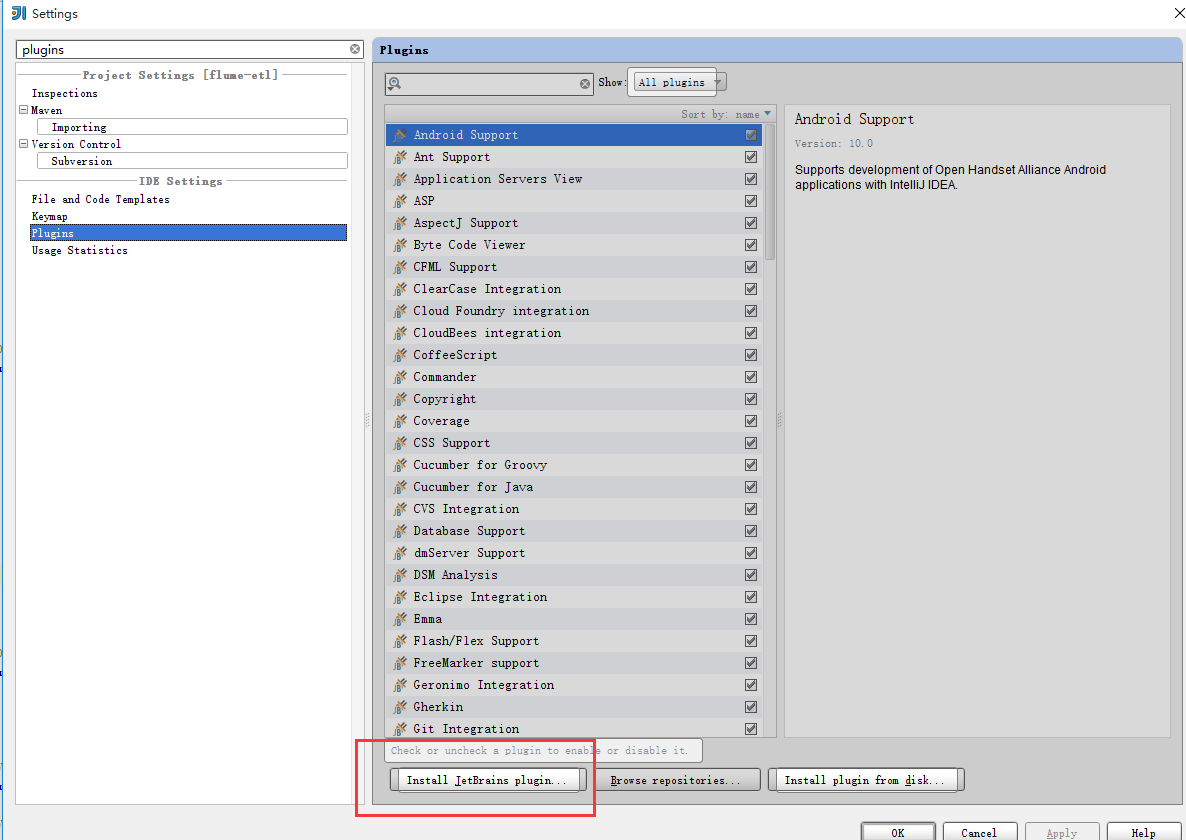Uncheck the Android Support checkbox
This screenshot has width=1186, height=840.
click(x=750, y=135)
